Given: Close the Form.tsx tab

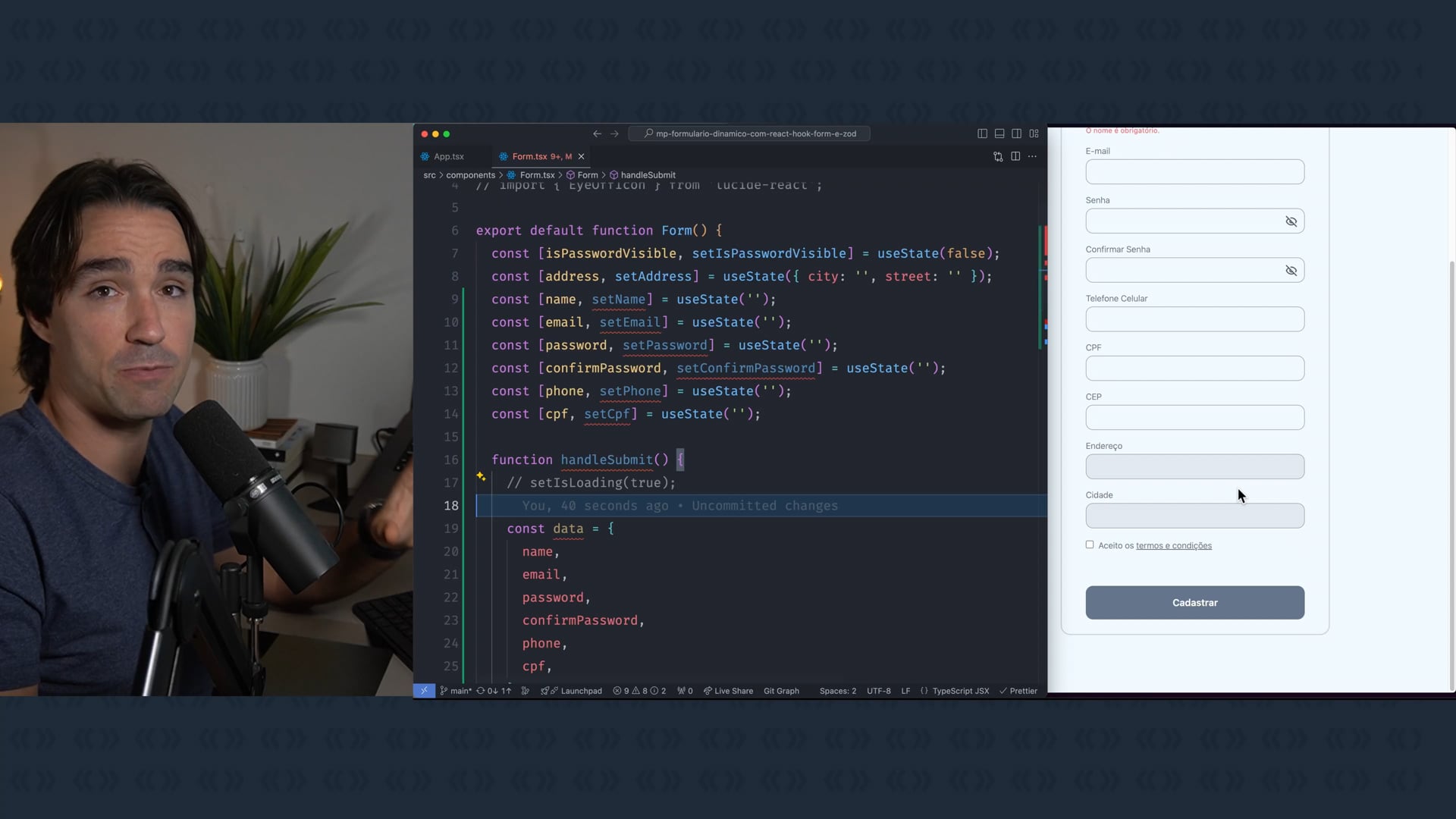Looking at the screenshot, I should (x=582, y=156).
